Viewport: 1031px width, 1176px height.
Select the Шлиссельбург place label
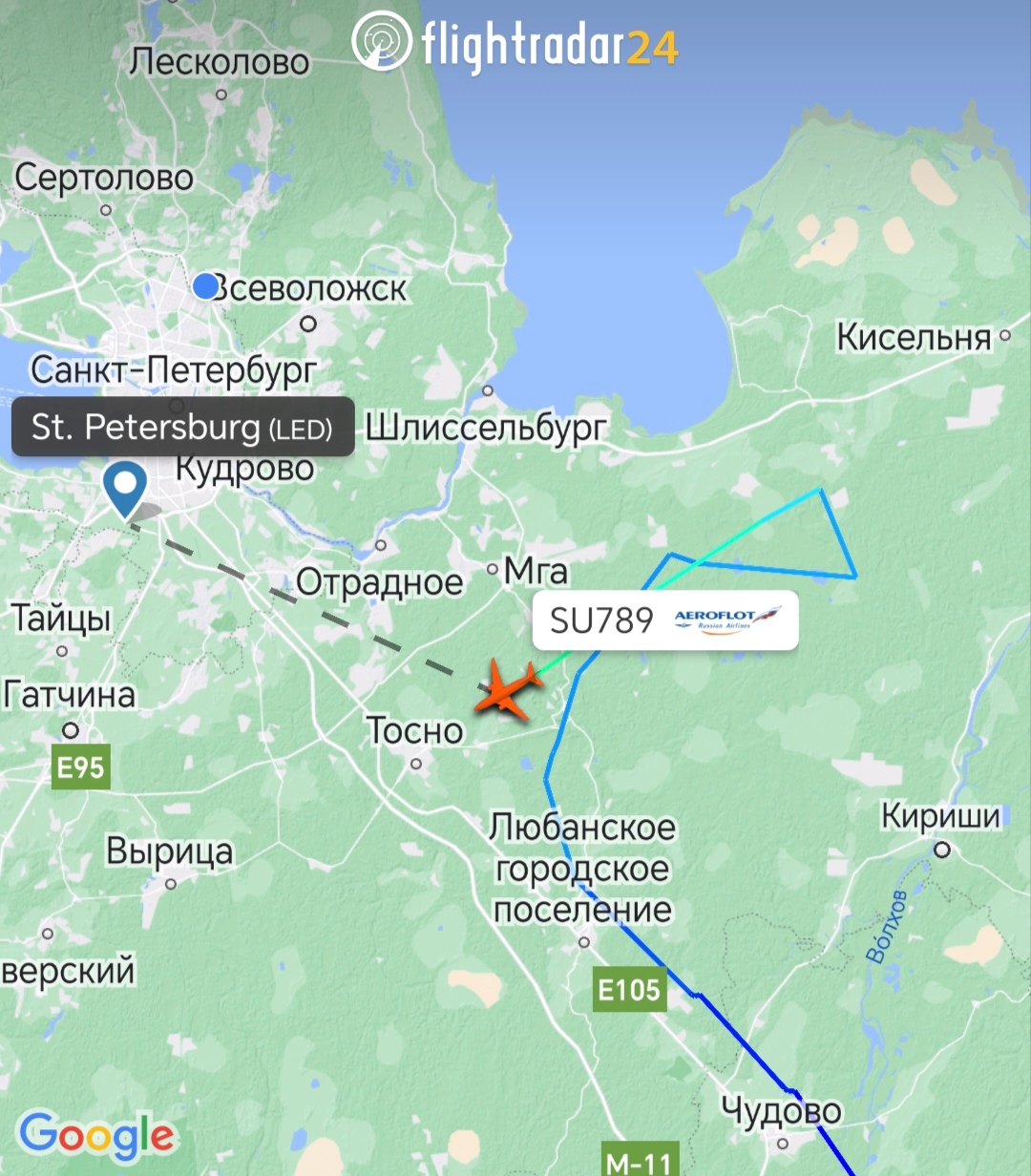pos(486,427)
